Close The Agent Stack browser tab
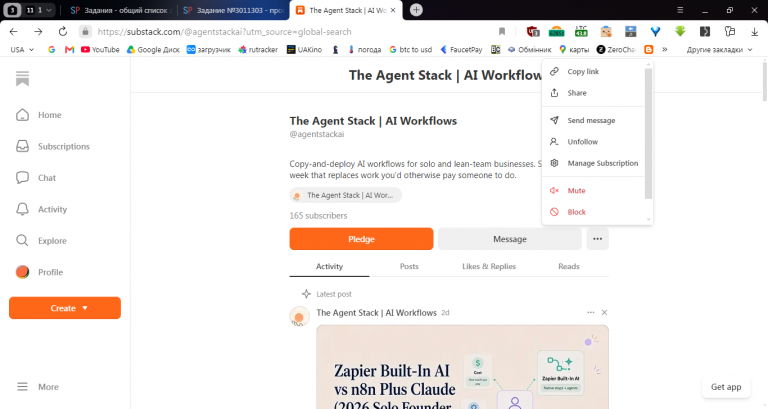This screenshot has height=409, width=768. click(x=393, y=10)
